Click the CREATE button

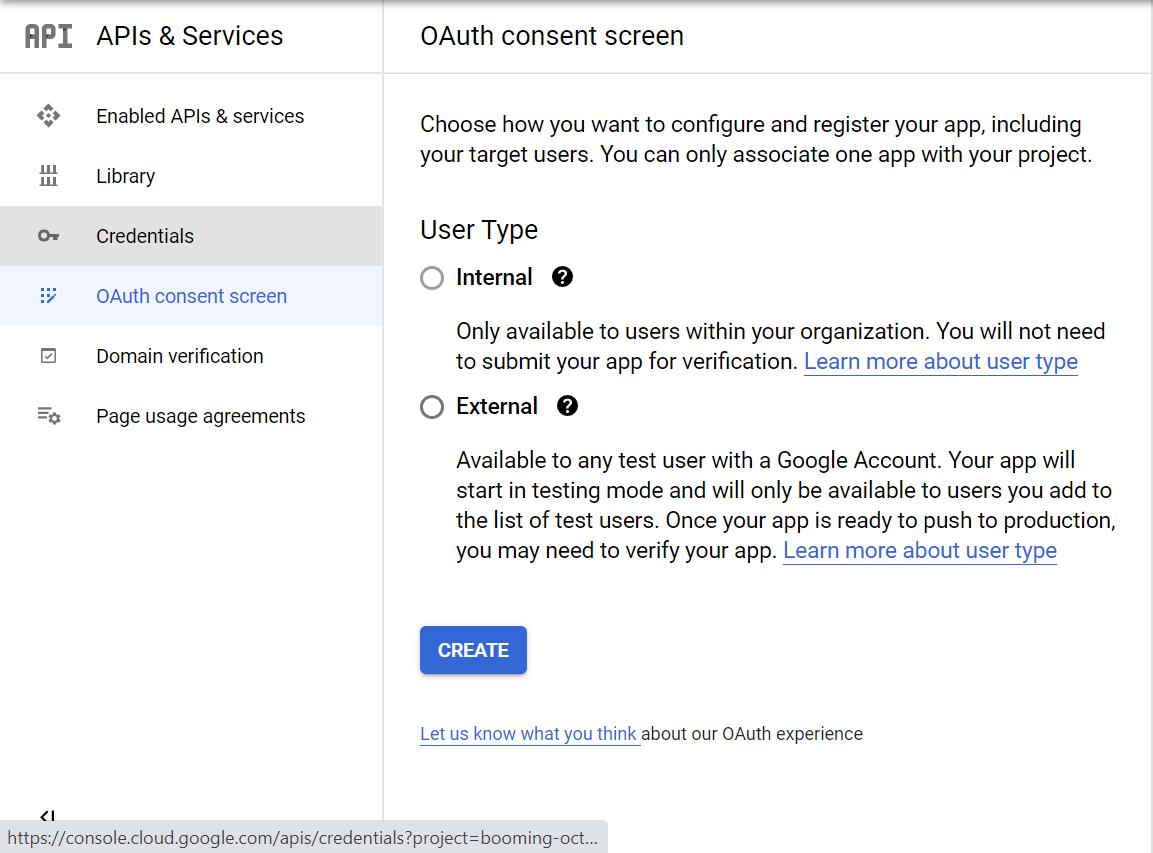tap(473, 649)
